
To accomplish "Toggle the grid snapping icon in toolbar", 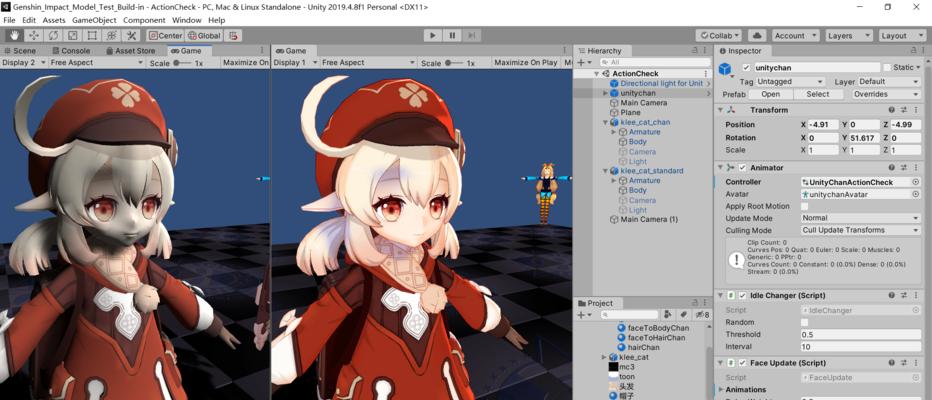I will (x=234, y=36).
